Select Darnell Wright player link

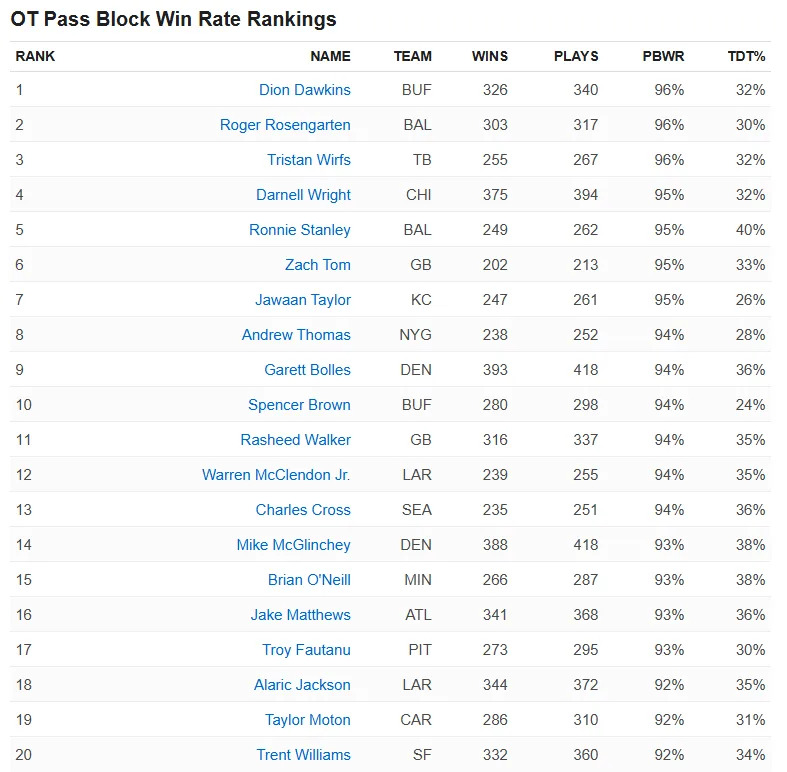point(303,195)
